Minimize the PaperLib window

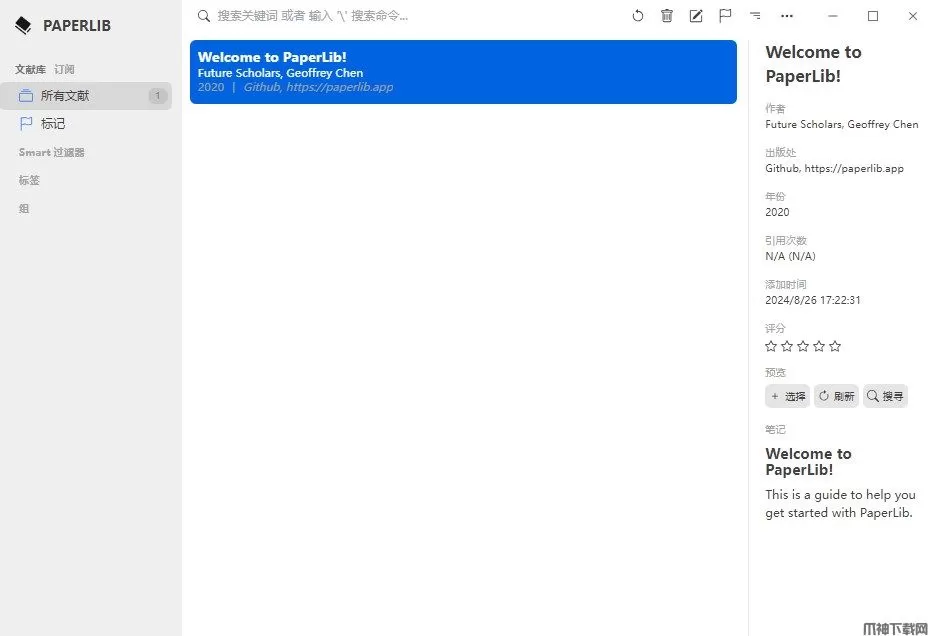tap(833, 16)
